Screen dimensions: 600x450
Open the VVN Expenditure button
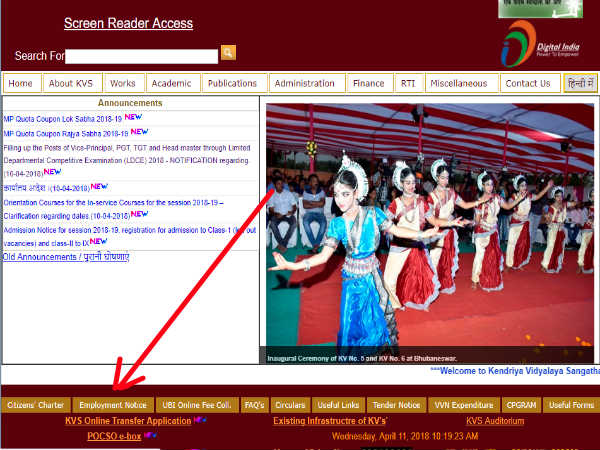click(x=464, y=405)
